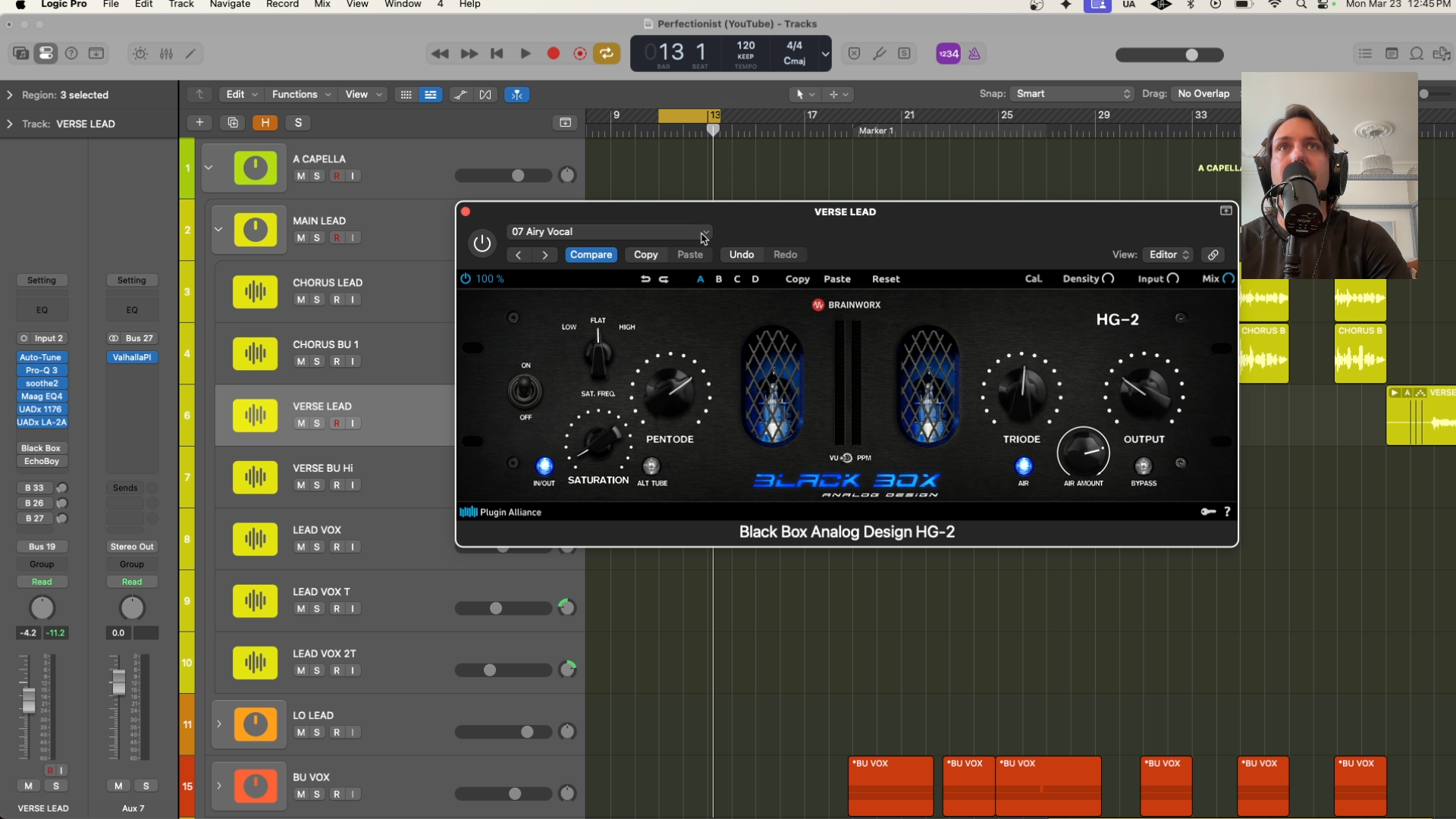This screenshot has width=1456, height=819.
Task: Expand the LO LEAD track stack
Action: (219, 724)
